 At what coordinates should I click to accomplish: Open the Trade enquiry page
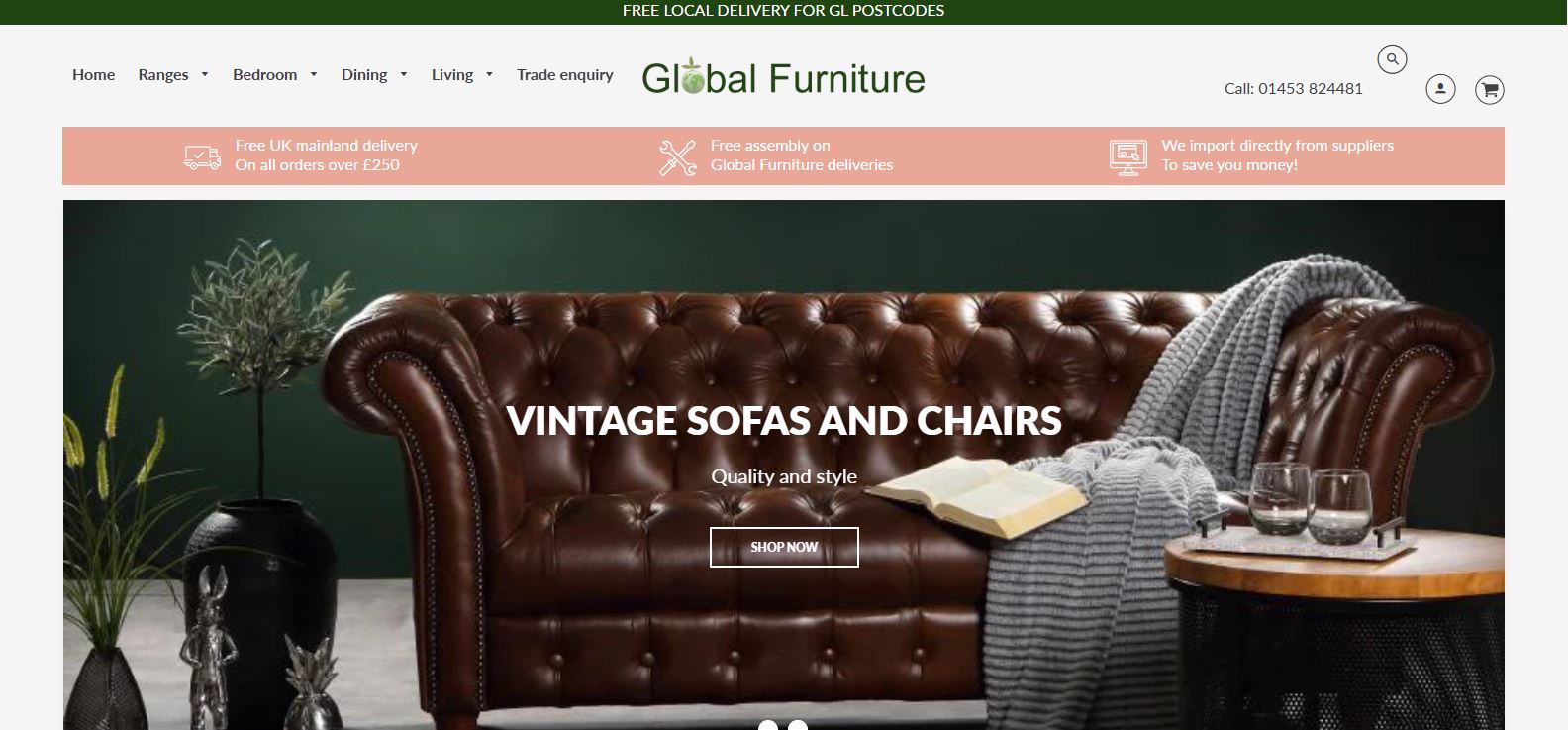tap(565, 75)
